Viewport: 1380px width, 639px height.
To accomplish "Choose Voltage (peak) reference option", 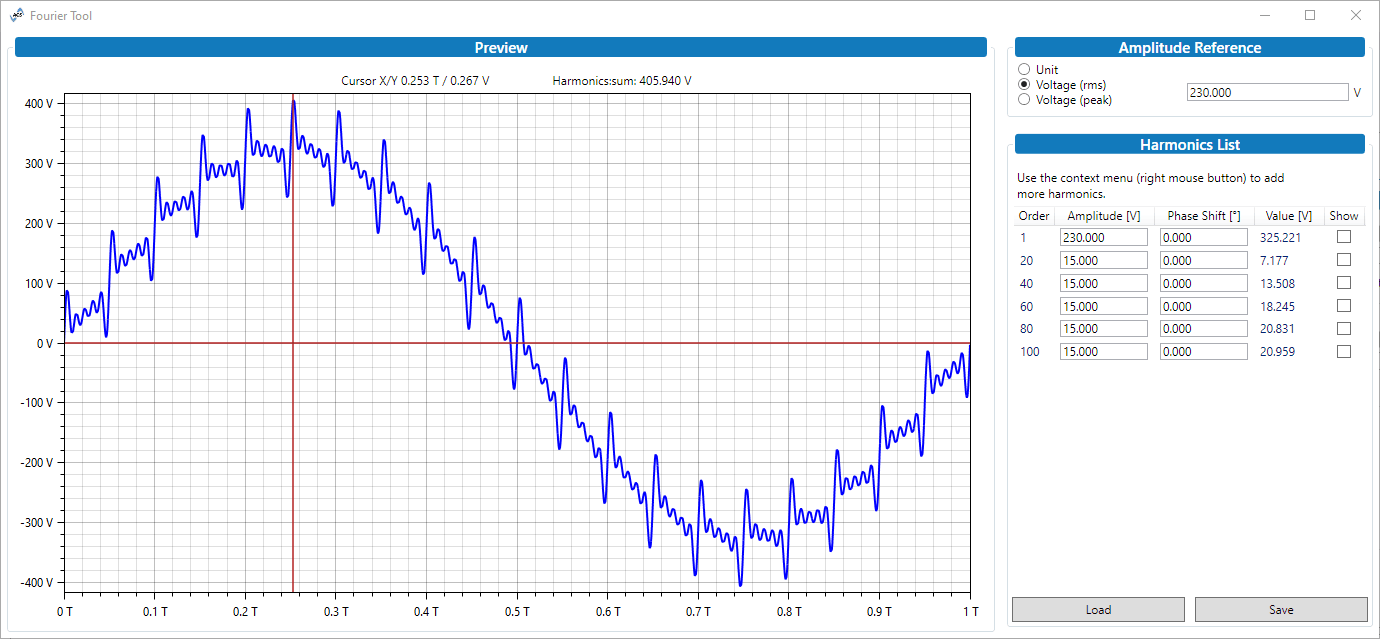I will click(x=1023, y=100).
